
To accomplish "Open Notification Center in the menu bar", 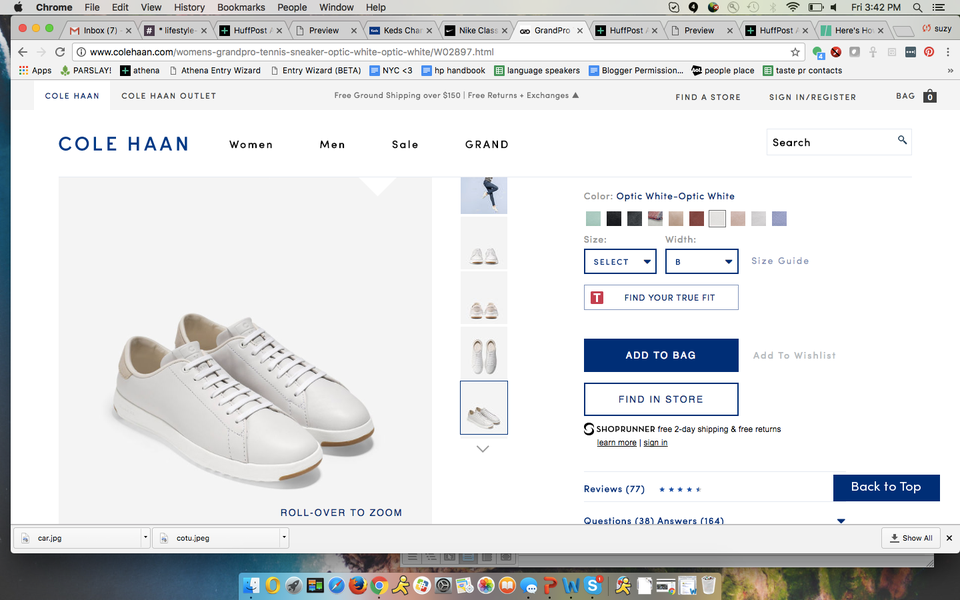I will 937,7.
